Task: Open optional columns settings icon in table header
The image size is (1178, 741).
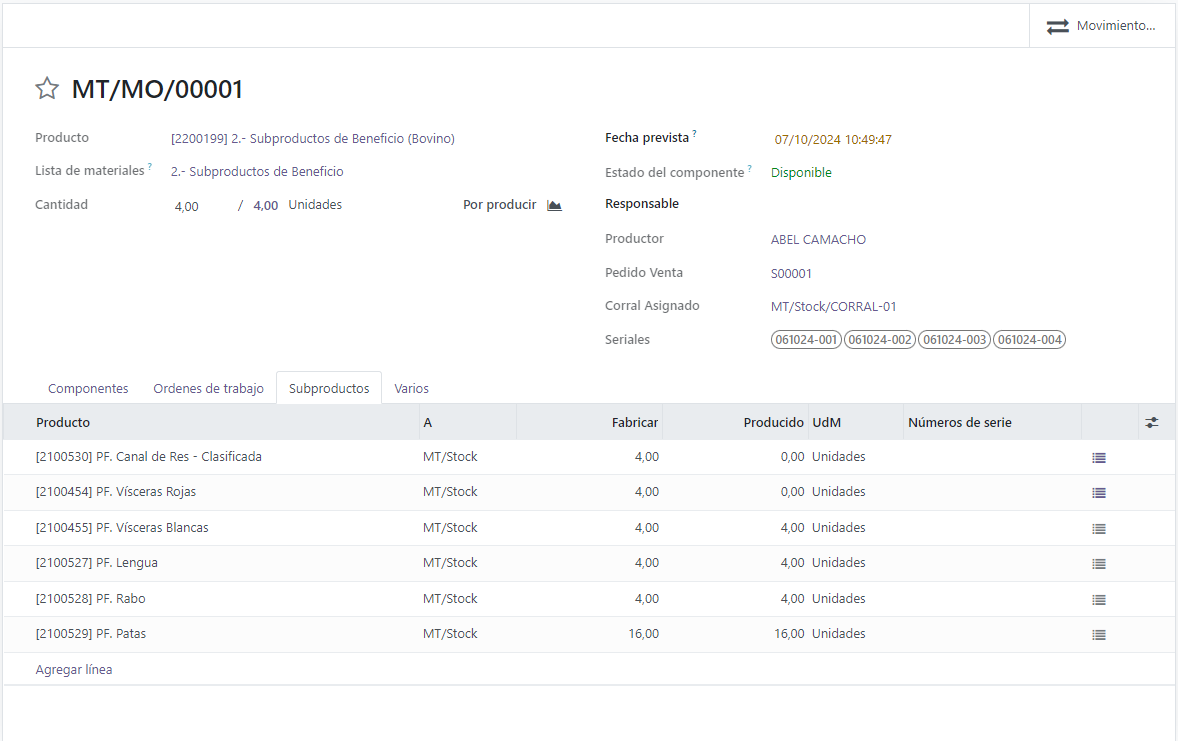Action: click(x=1152, y=422)
